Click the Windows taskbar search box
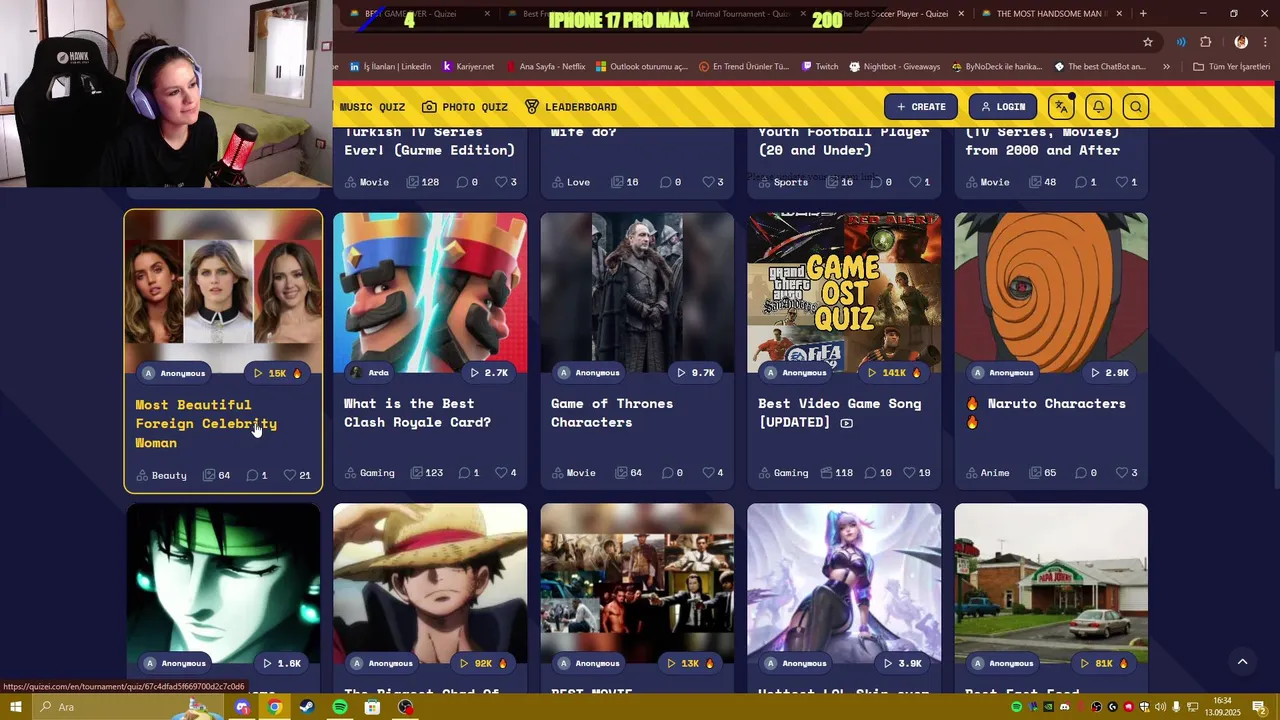Screen dimensions: 1280x720 (128, 707)
